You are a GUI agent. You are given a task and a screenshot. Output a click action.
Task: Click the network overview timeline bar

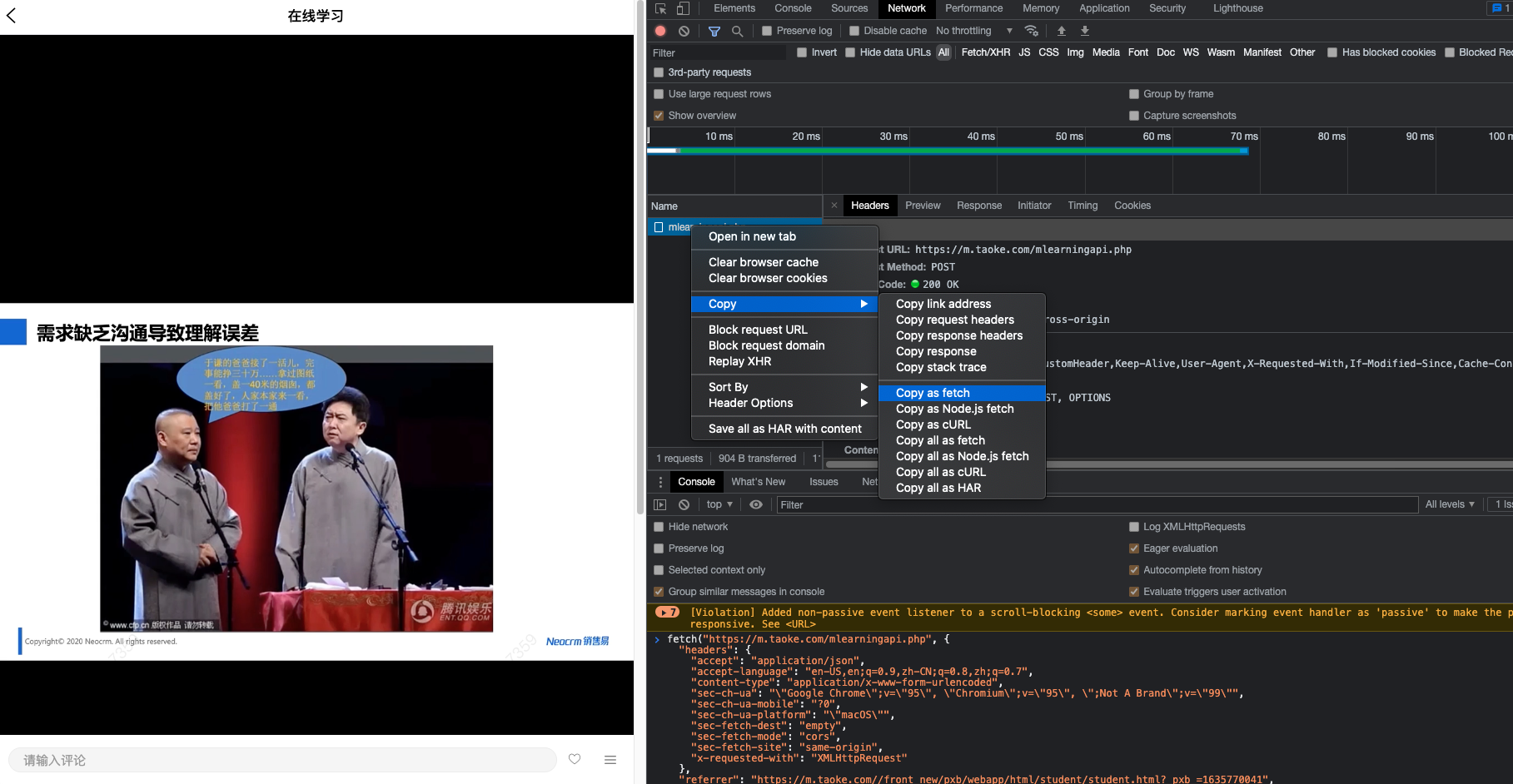[948, 151]
